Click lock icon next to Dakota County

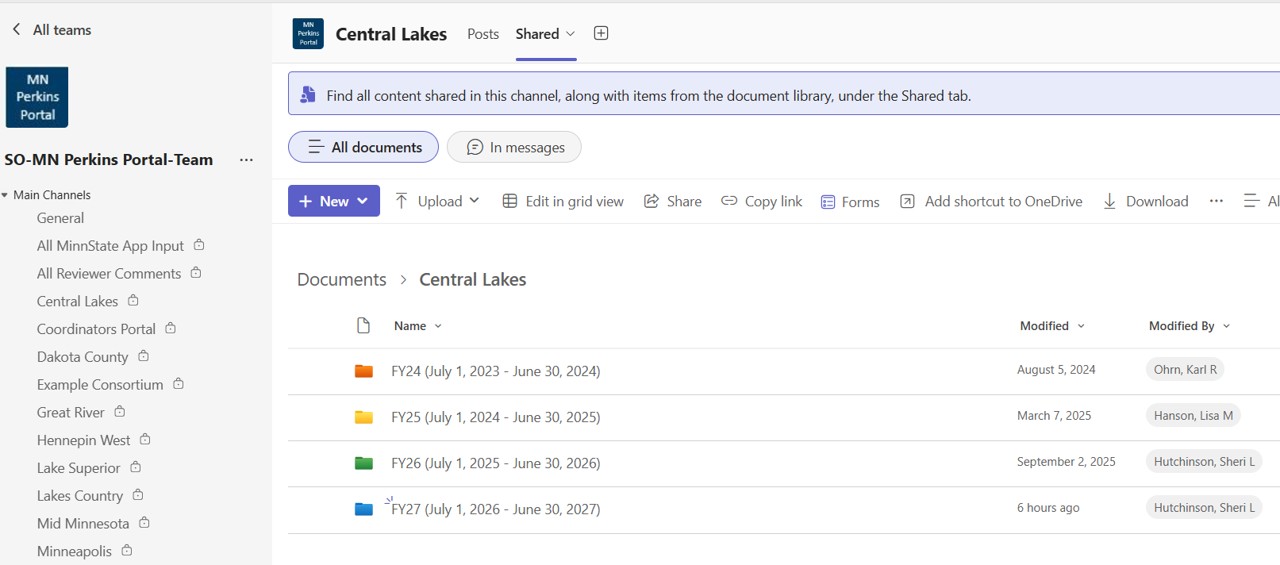tap(143, 356)
